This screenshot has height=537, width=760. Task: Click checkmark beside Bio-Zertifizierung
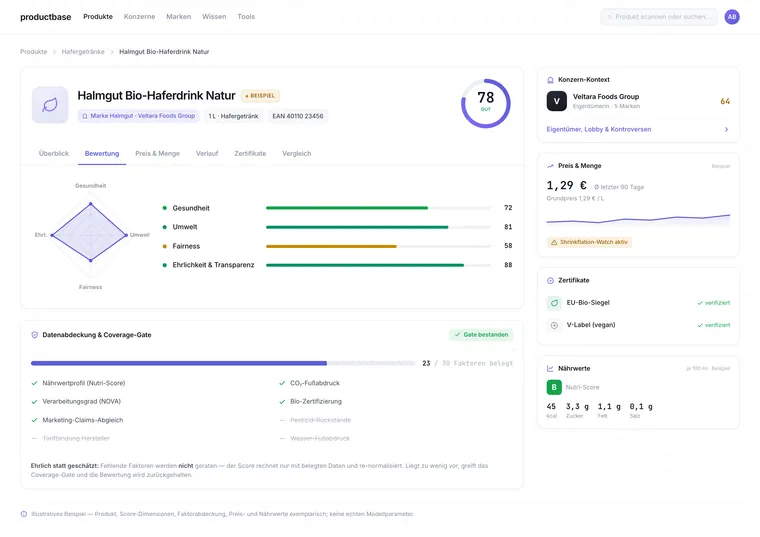(282, 401)
